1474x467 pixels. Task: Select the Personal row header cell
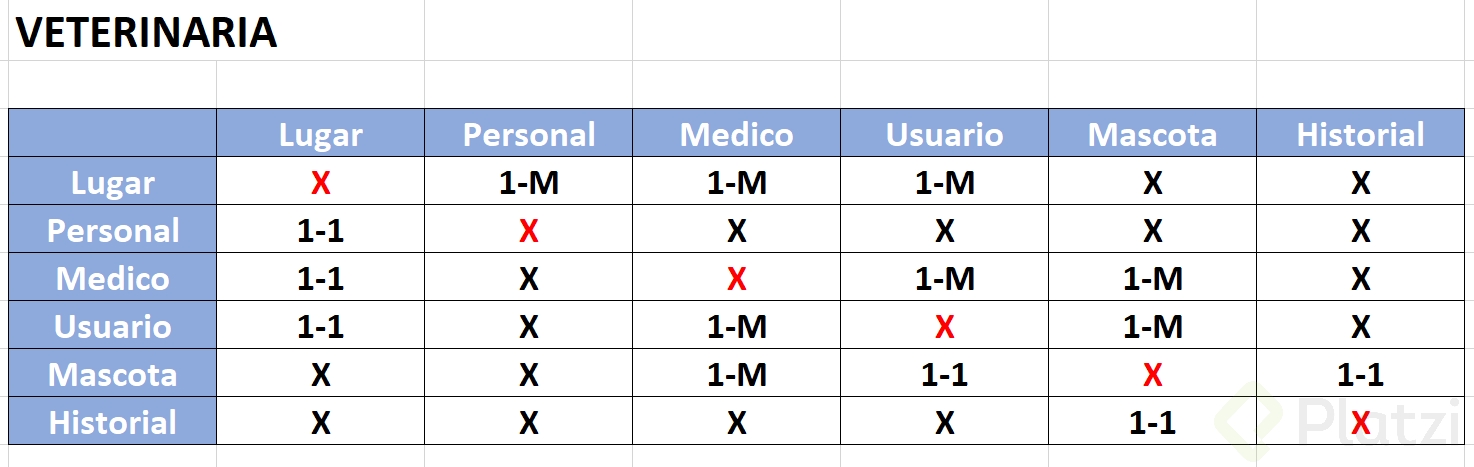tap(113, 230)
